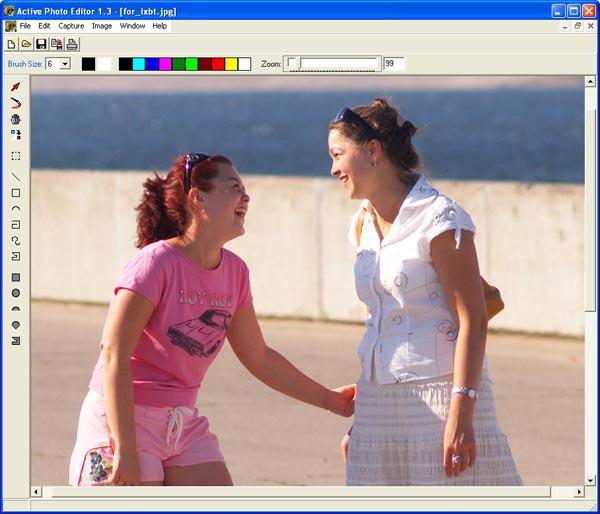Pick the bright green palette swatch
Image resolution: width=600 pixels, height=514 pixels.
coord(191,64)
